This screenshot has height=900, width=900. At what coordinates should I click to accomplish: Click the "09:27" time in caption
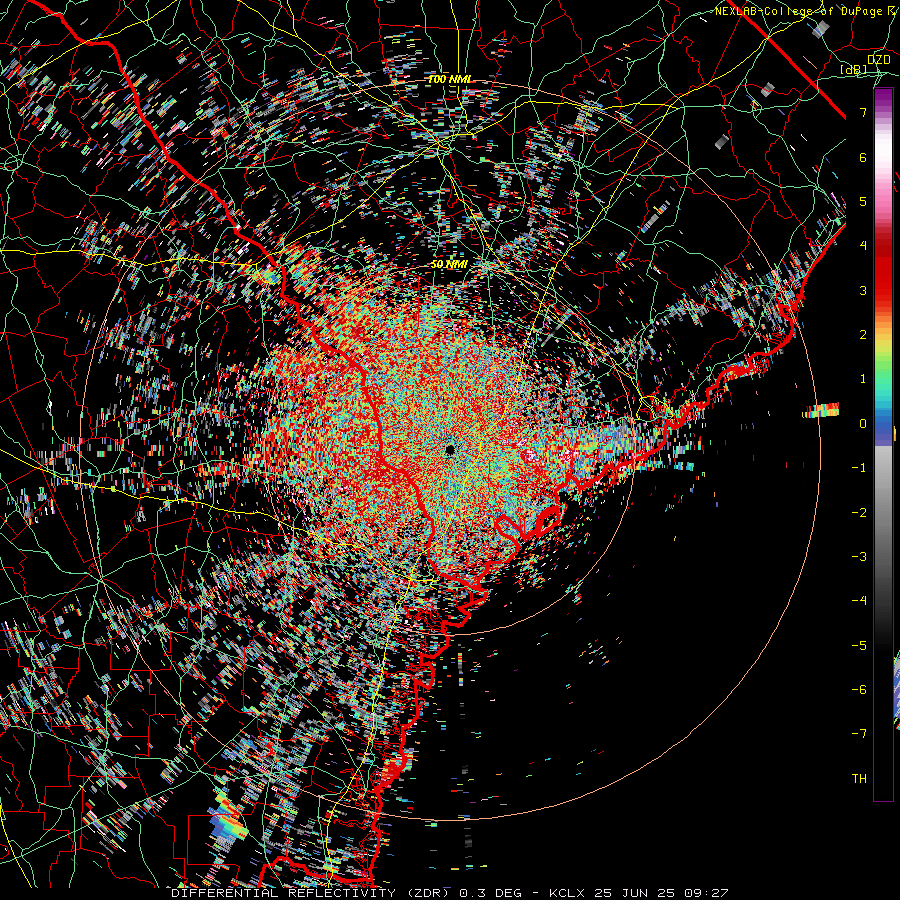click(x=706, y=893)
